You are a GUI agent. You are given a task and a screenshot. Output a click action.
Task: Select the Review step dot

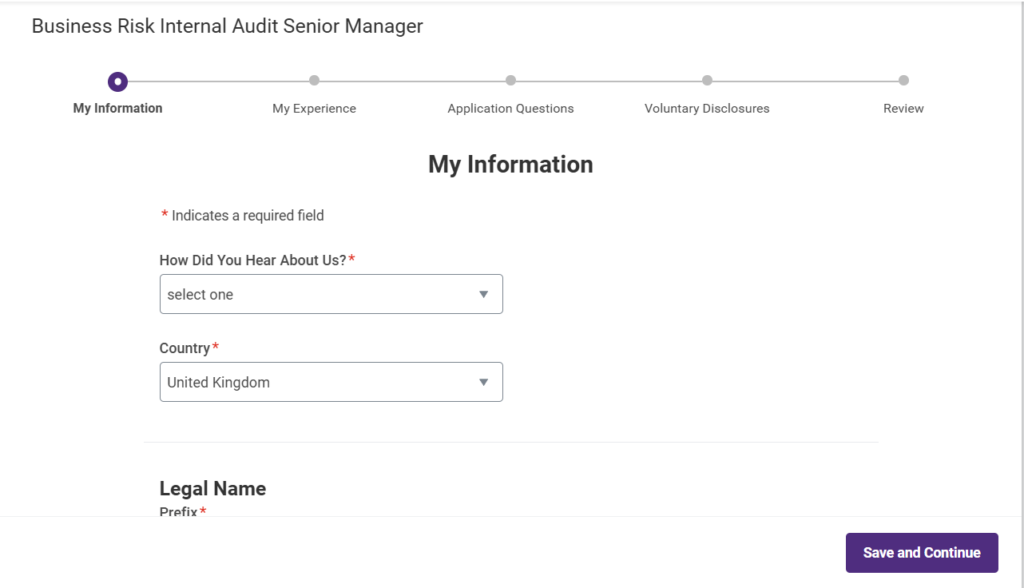(903, 80)
